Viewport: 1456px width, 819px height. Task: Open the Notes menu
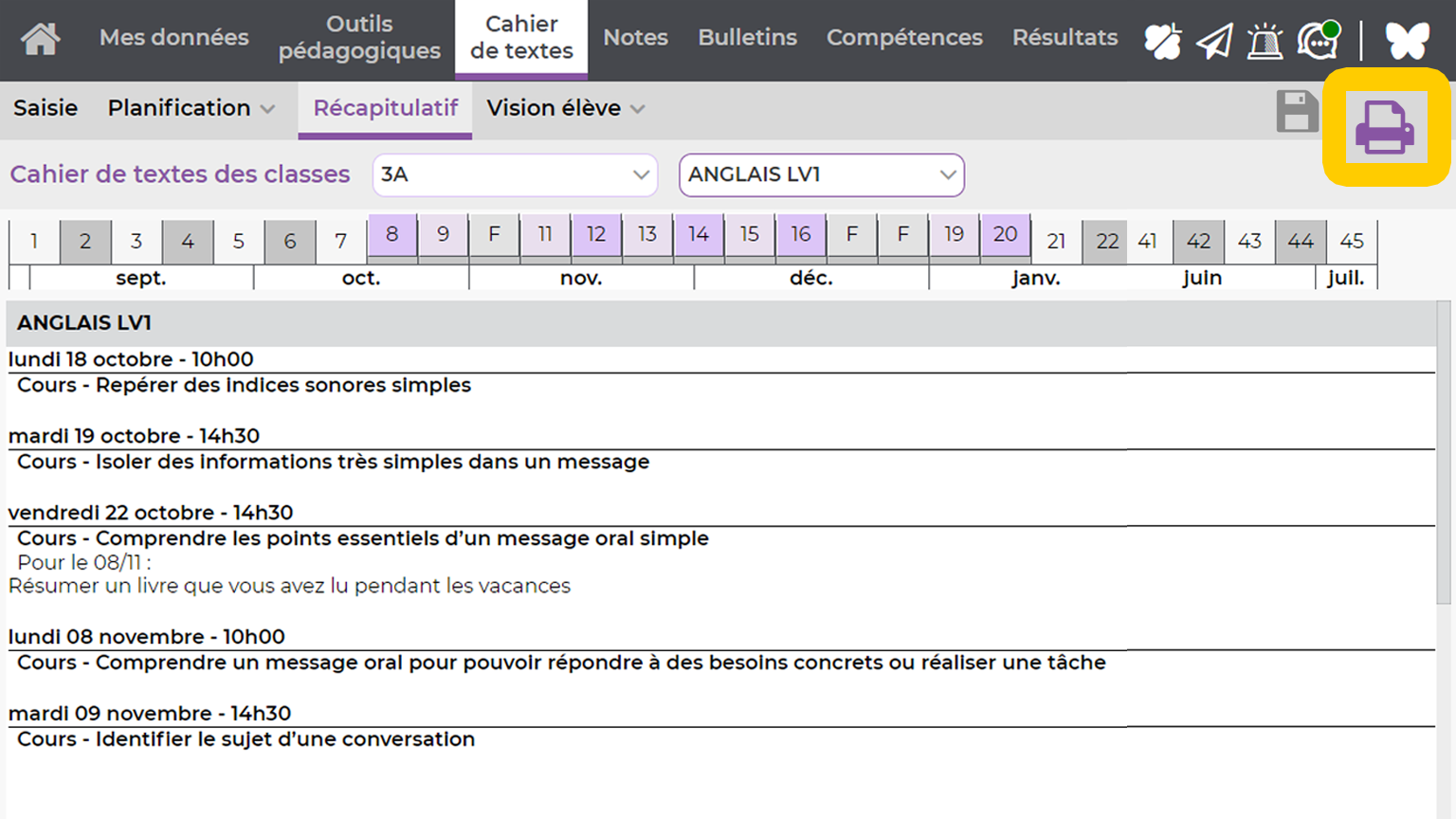pos(636,38)
